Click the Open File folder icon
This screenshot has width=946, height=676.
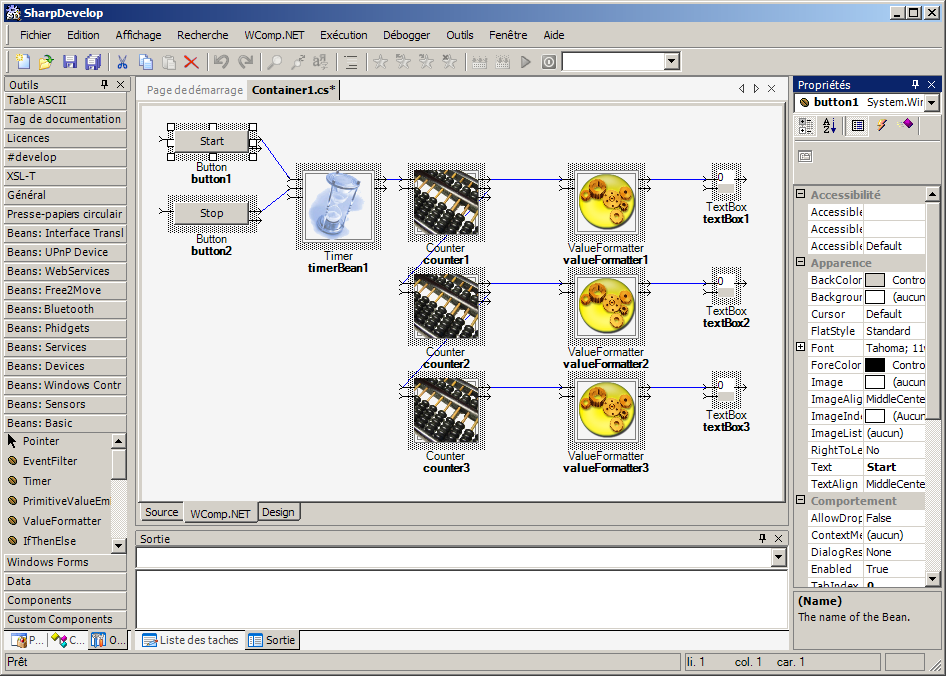46,62
